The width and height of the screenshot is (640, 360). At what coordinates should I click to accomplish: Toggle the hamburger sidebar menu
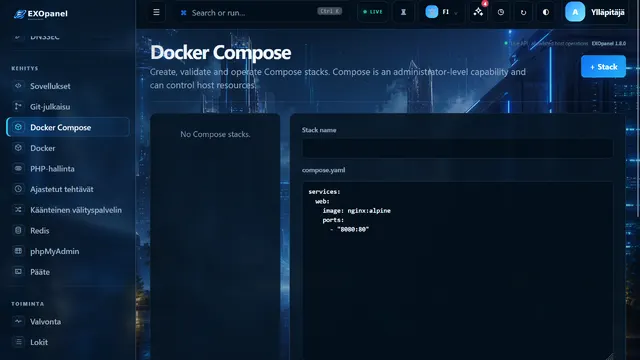pyautogui.click(x=156, y=12)
